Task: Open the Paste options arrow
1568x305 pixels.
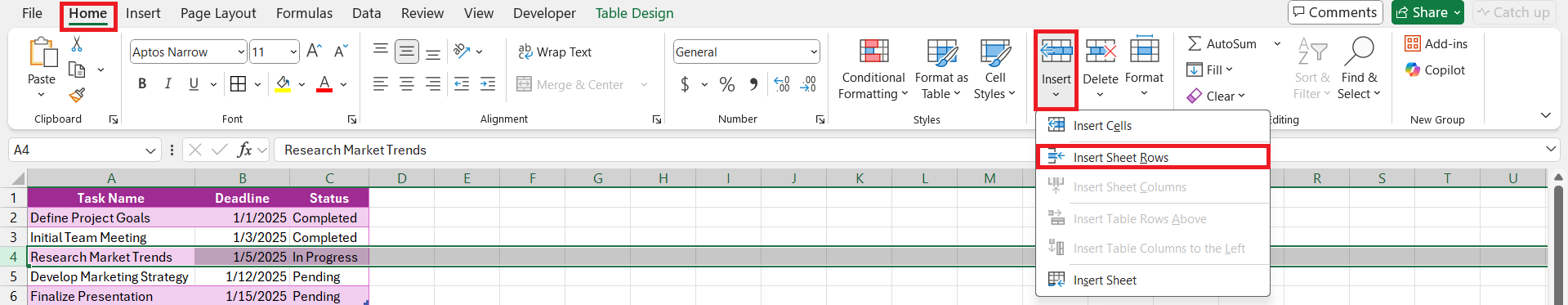Action: coord(41,95)
